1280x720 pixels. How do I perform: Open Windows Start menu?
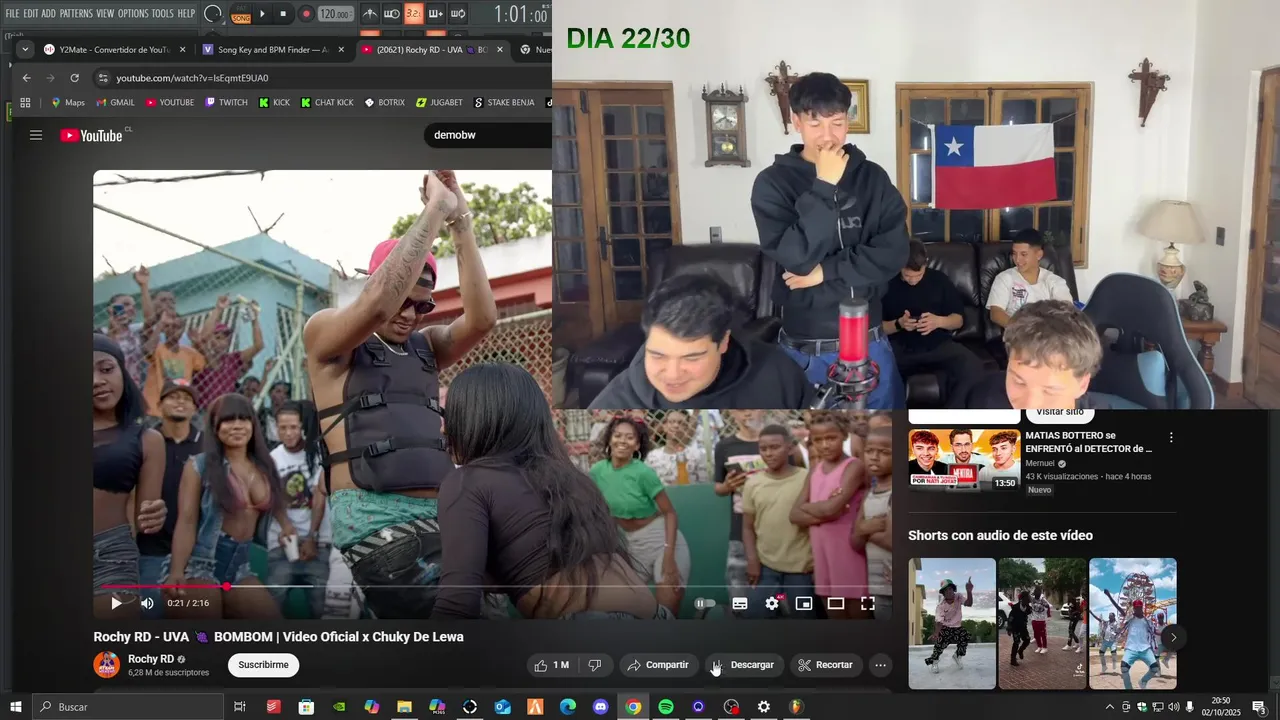coord(16,707)
